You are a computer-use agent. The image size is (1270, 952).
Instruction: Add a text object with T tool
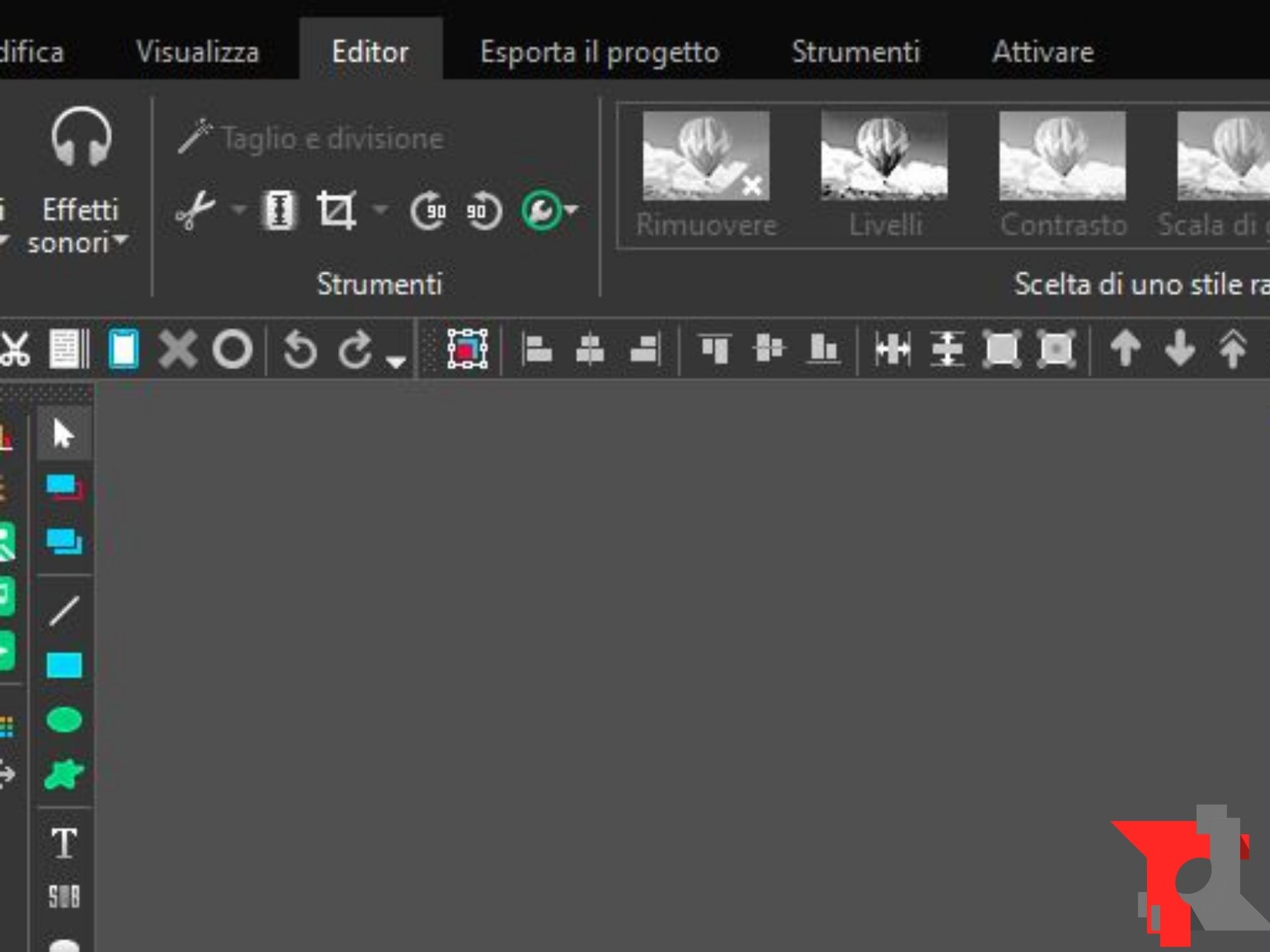tap(64, 843)
